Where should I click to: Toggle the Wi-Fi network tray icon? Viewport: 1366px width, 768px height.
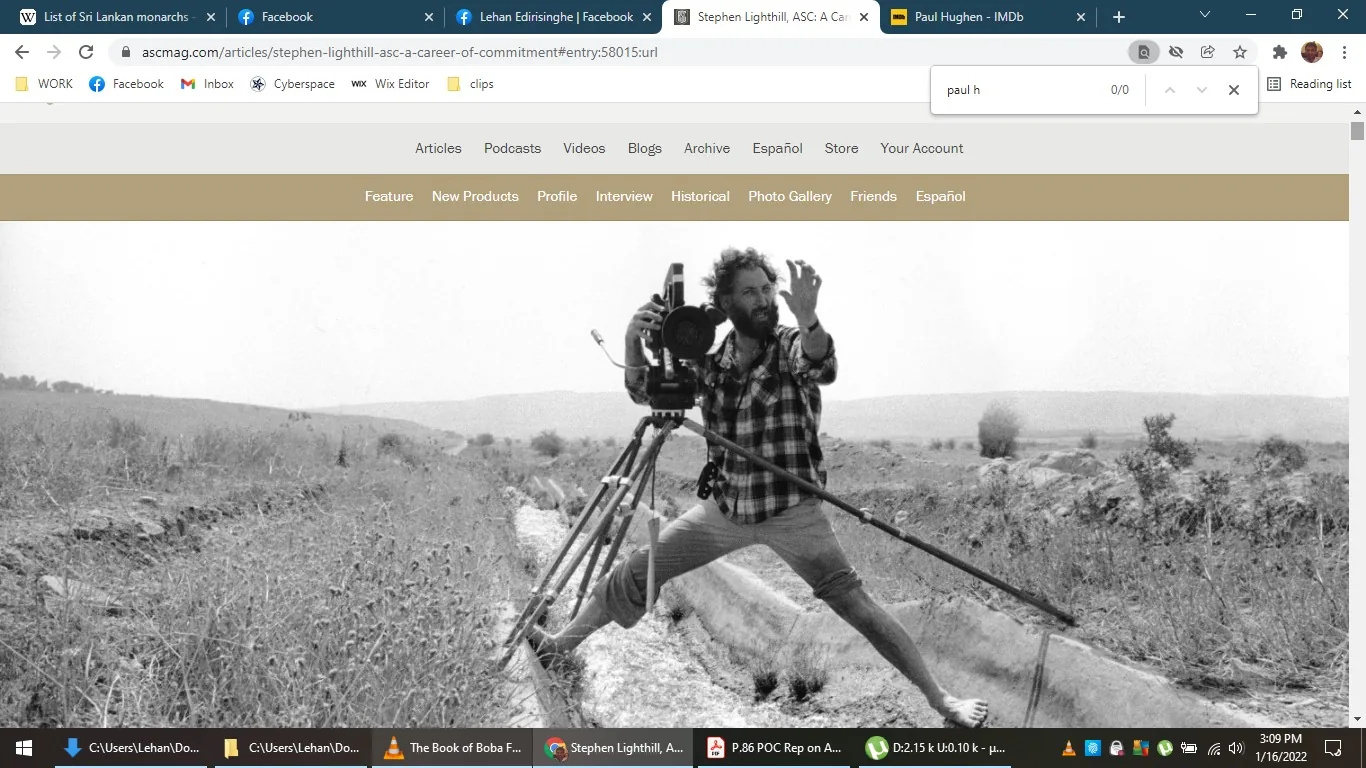1211,747
